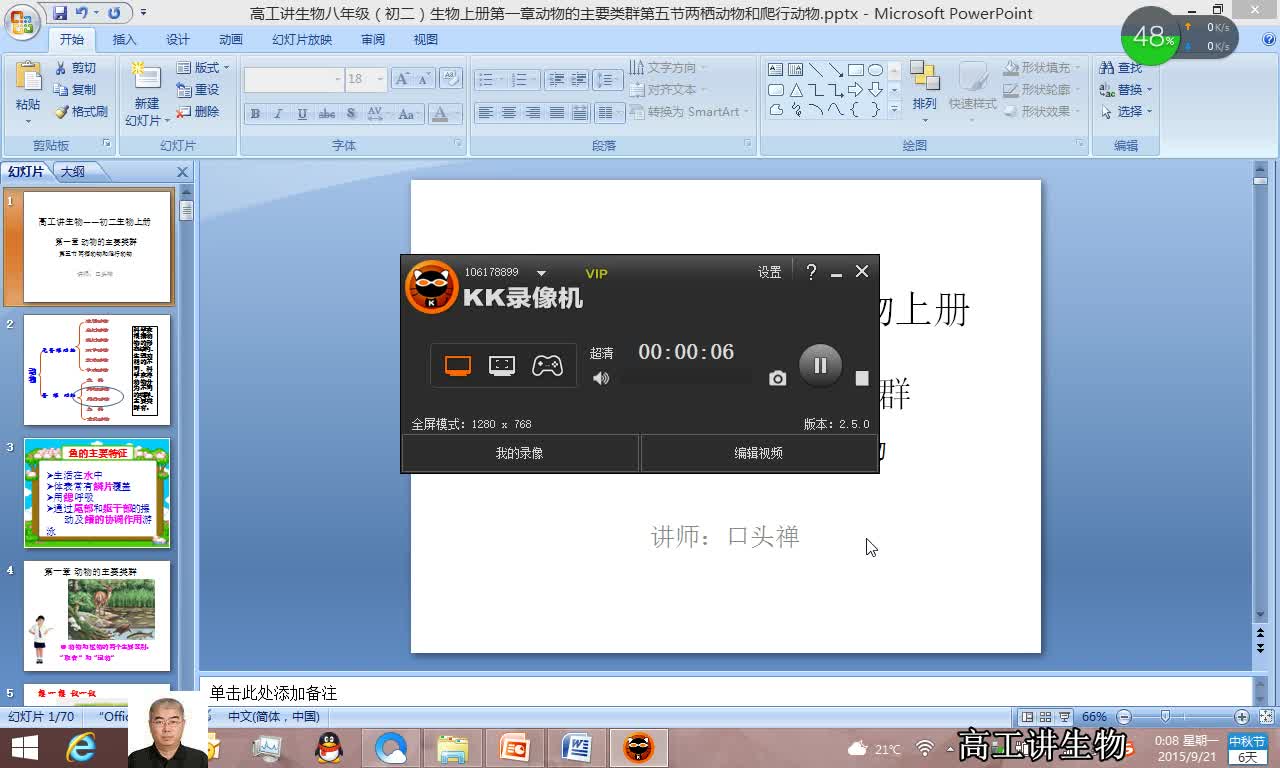Click the notes field 单击此处添加备注

725,693
